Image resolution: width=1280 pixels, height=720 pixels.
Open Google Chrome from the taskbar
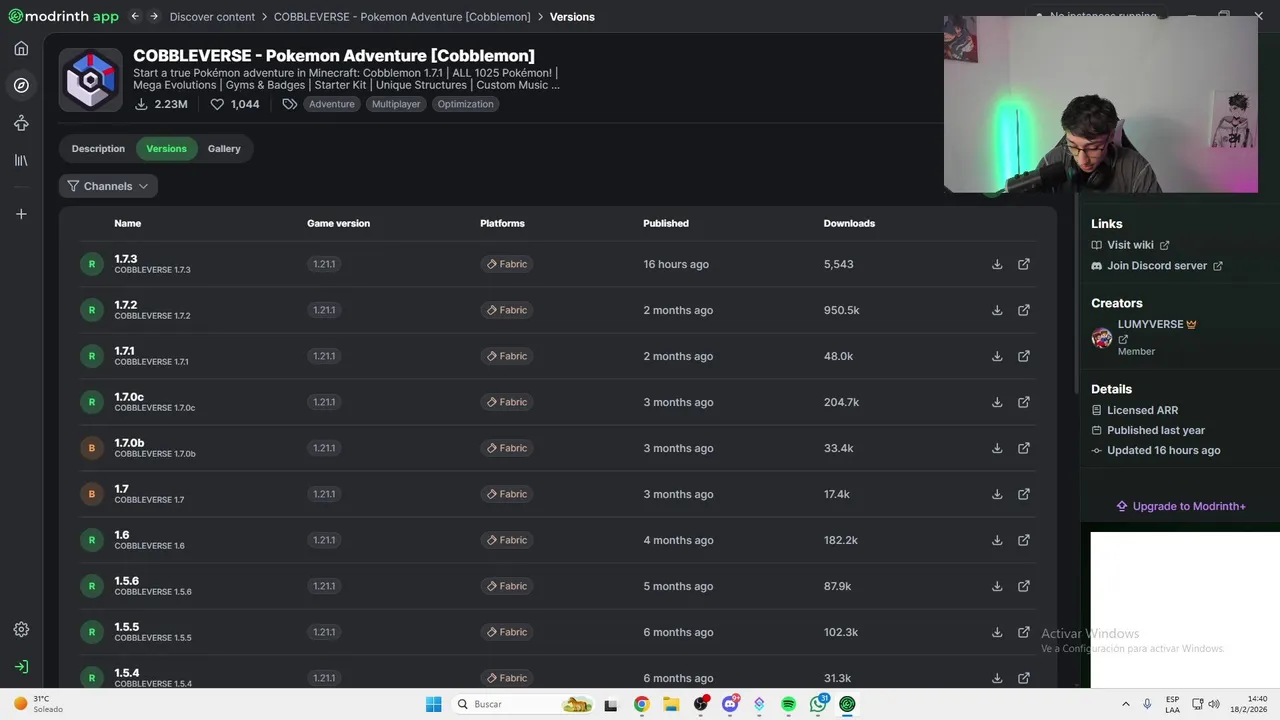point(641,704)
